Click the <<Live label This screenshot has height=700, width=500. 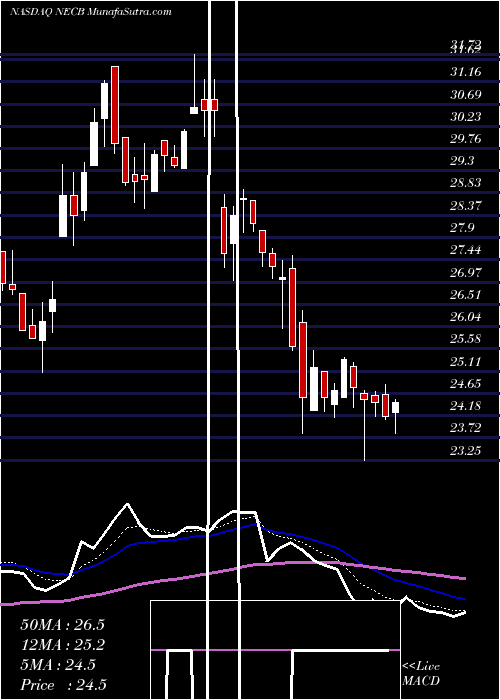tap(421, 667)
